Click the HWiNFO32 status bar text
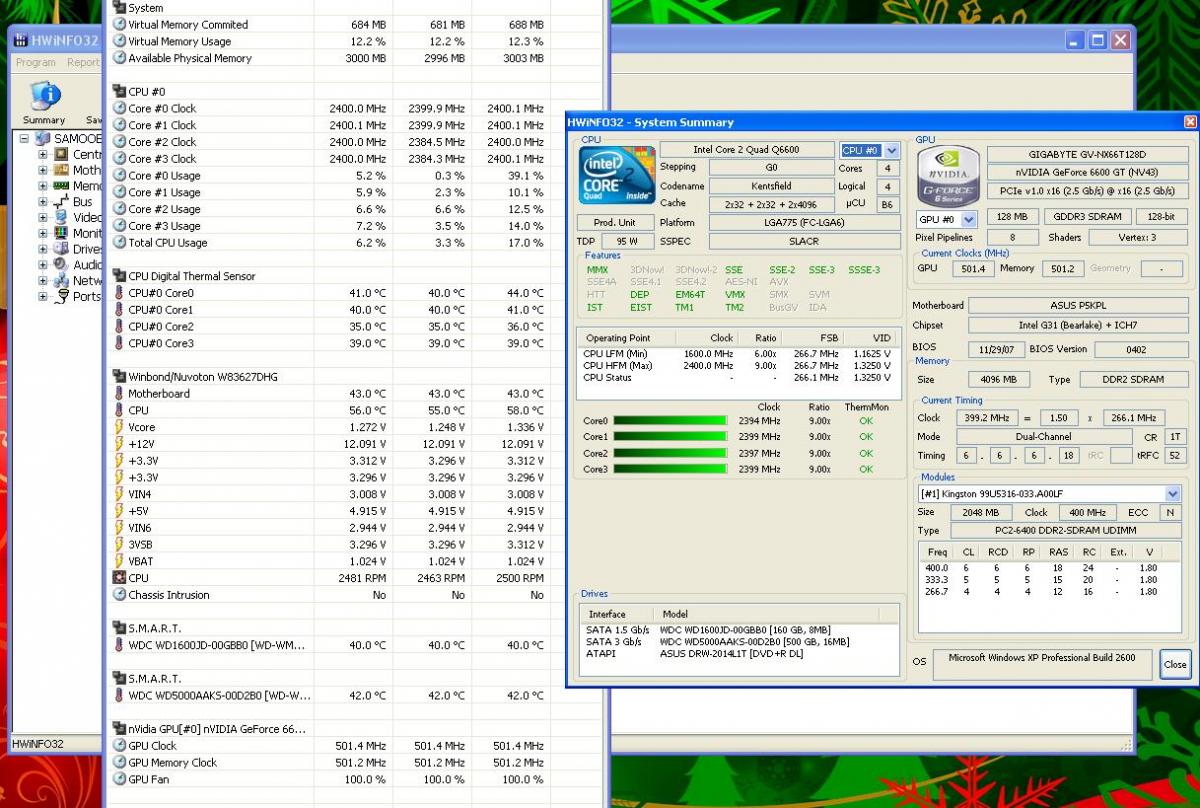This screenshot has width=1200, height=808. tap(37, 744)
